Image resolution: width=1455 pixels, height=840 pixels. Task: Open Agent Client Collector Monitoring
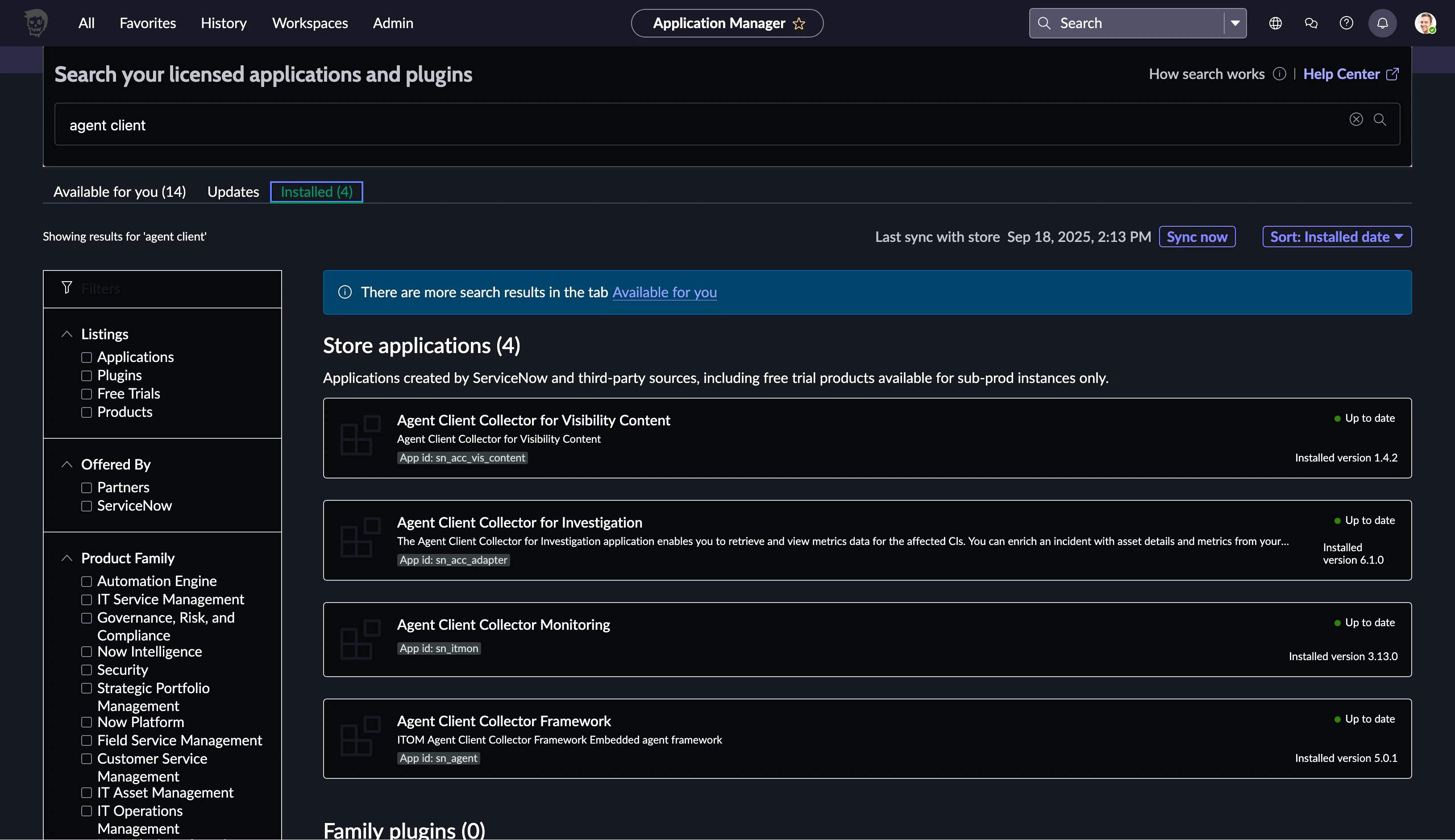[503, 624]
